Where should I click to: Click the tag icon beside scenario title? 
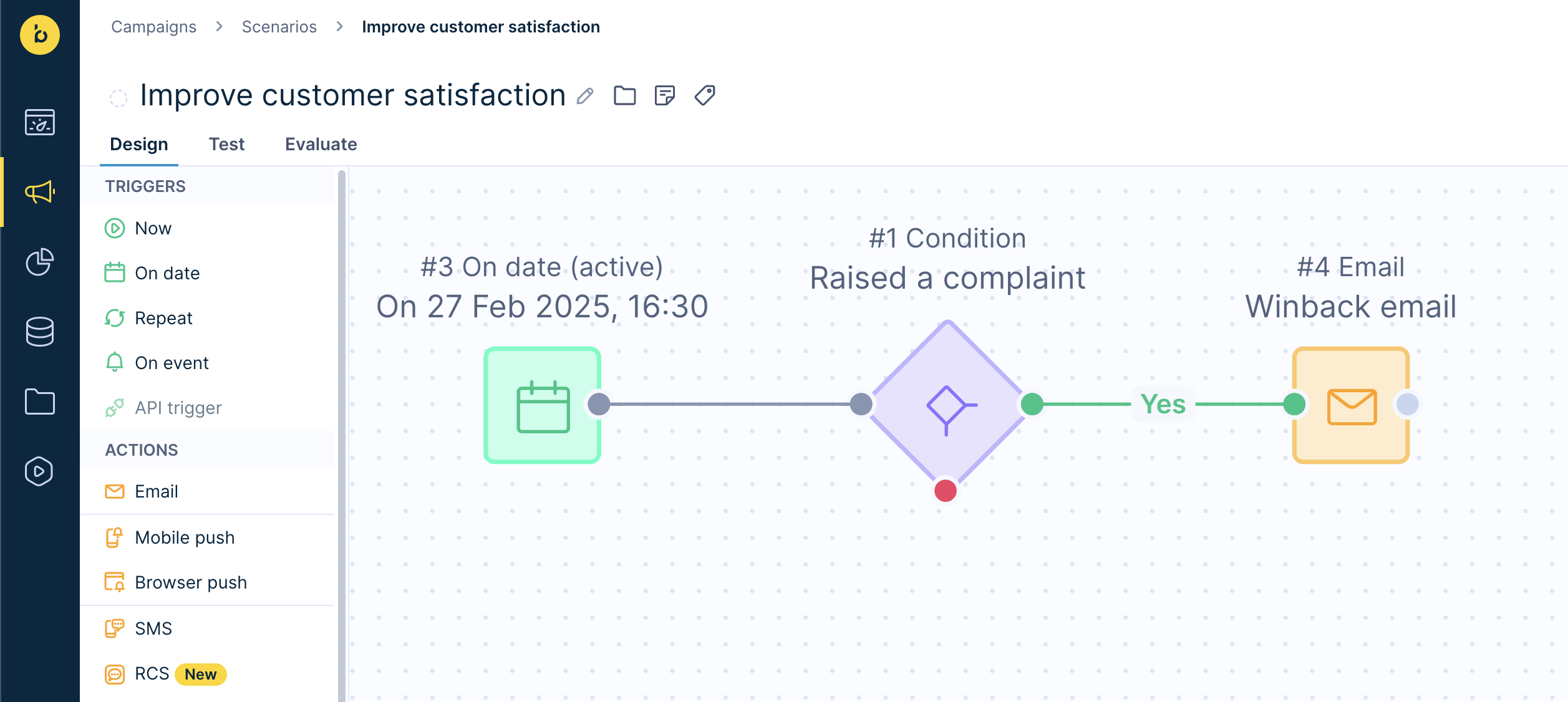tap(705, 95)
